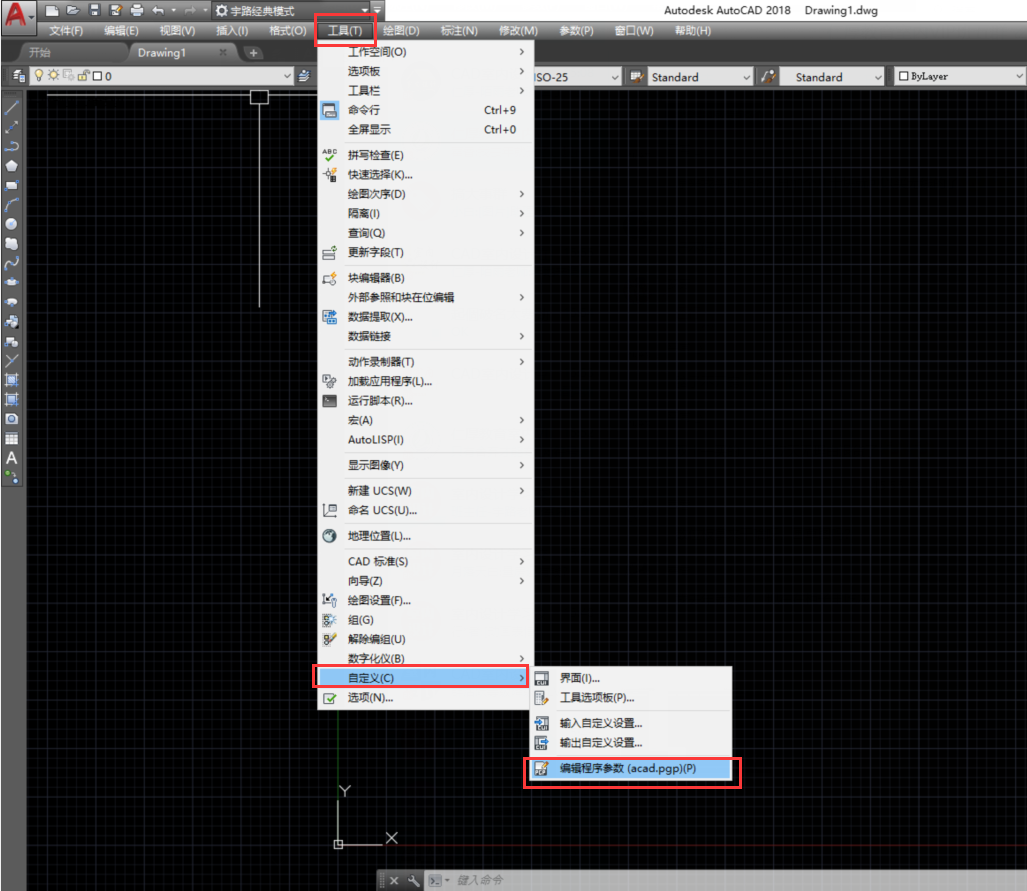Choose 选项(N)... at the menu bottom
1027x891 pixels.
point(426,698)
